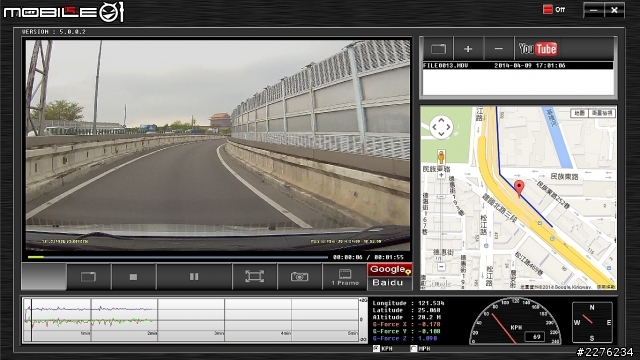This screenshot has width=640, height=360.
Task: Click the G-force graph timeline
Action: tap(191, 320)
